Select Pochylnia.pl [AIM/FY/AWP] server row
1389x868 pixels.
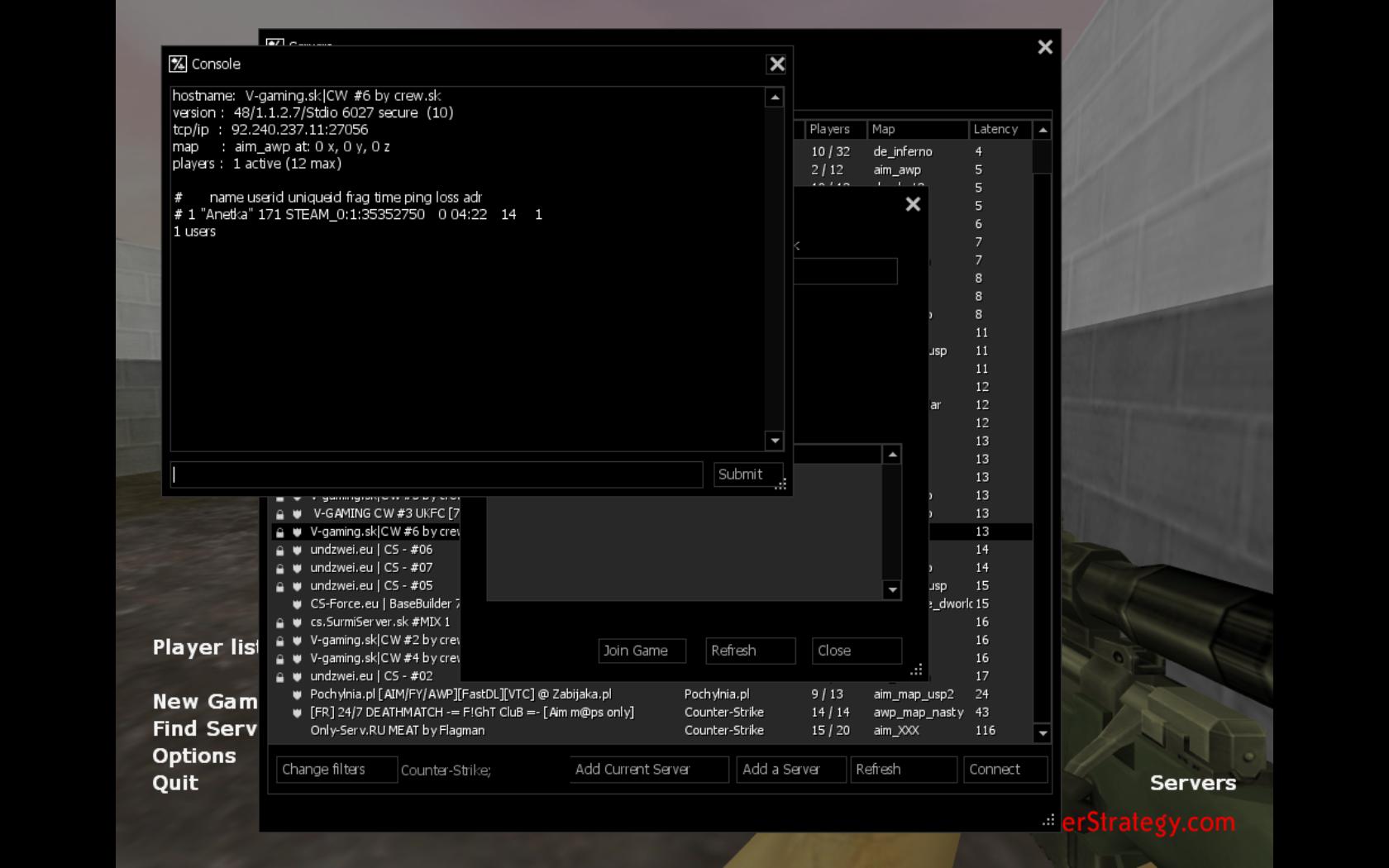(652, 694)
